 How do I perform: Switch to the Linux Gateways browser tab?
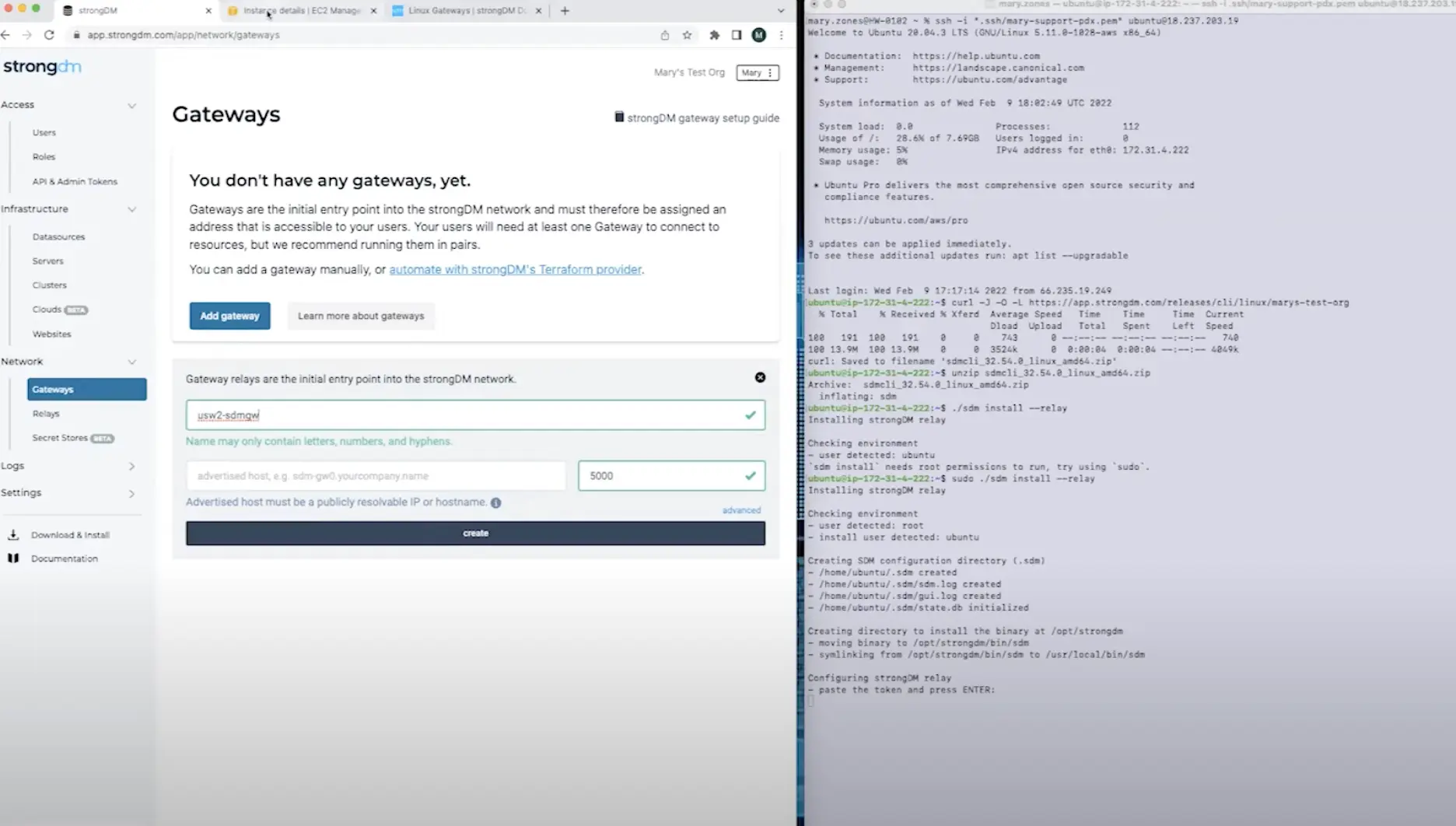(x=465, y=11)
